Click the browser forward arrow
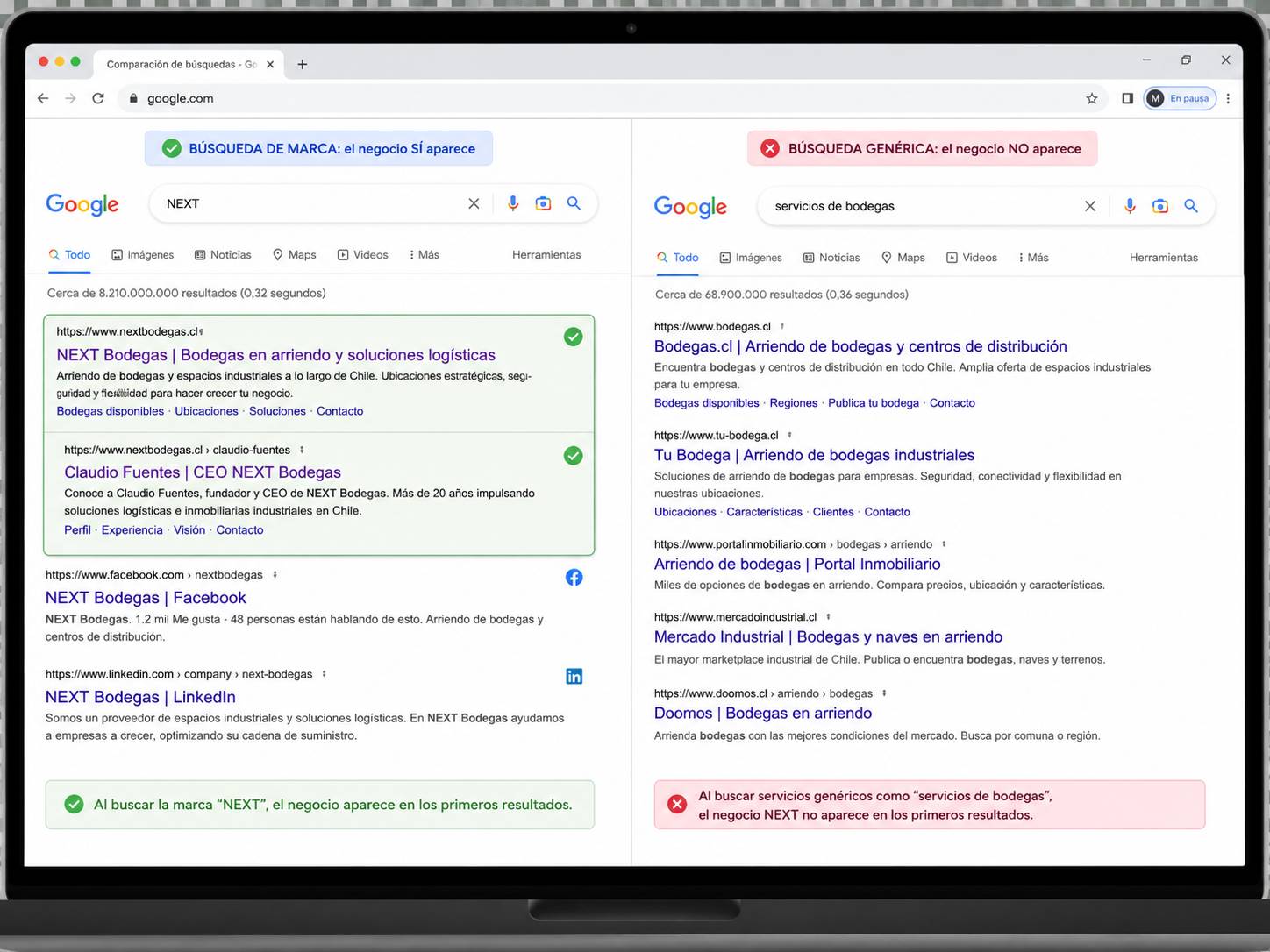The height and width of the screenshot is (952, 1270). pyautogui.click(x=70, y=98)
